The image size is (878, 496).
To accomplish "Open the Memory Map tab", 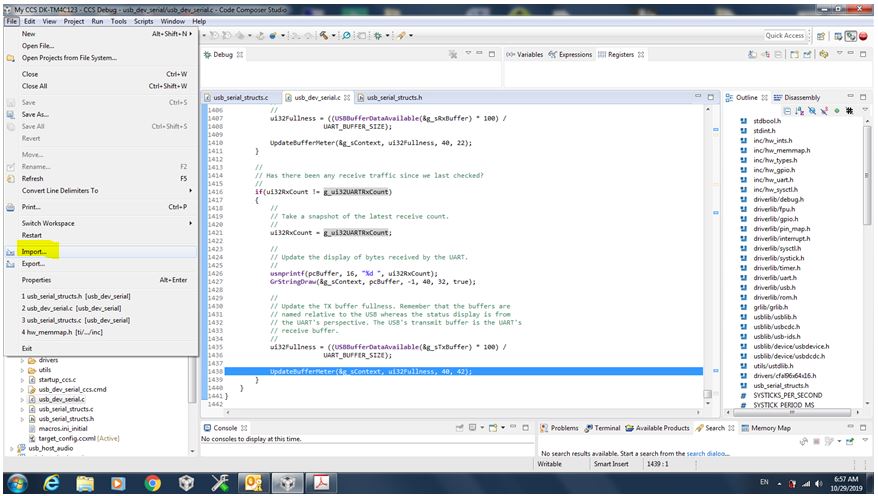I will point(766,428).
